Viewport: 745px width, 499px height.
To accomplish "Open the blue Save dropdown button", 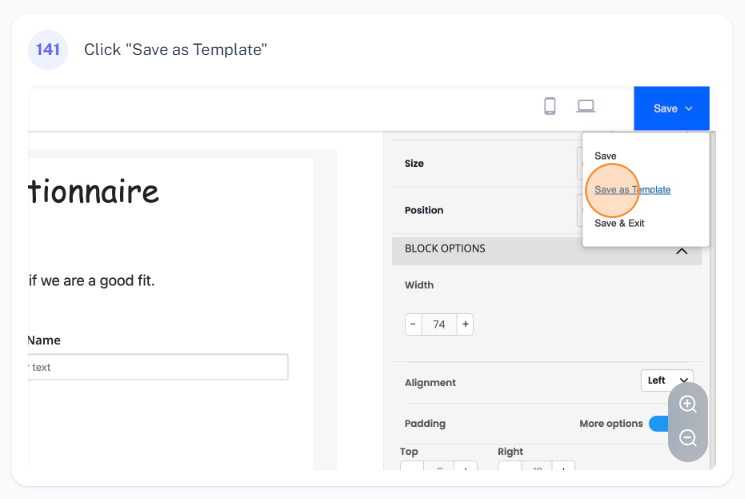I will pos(672,108).
